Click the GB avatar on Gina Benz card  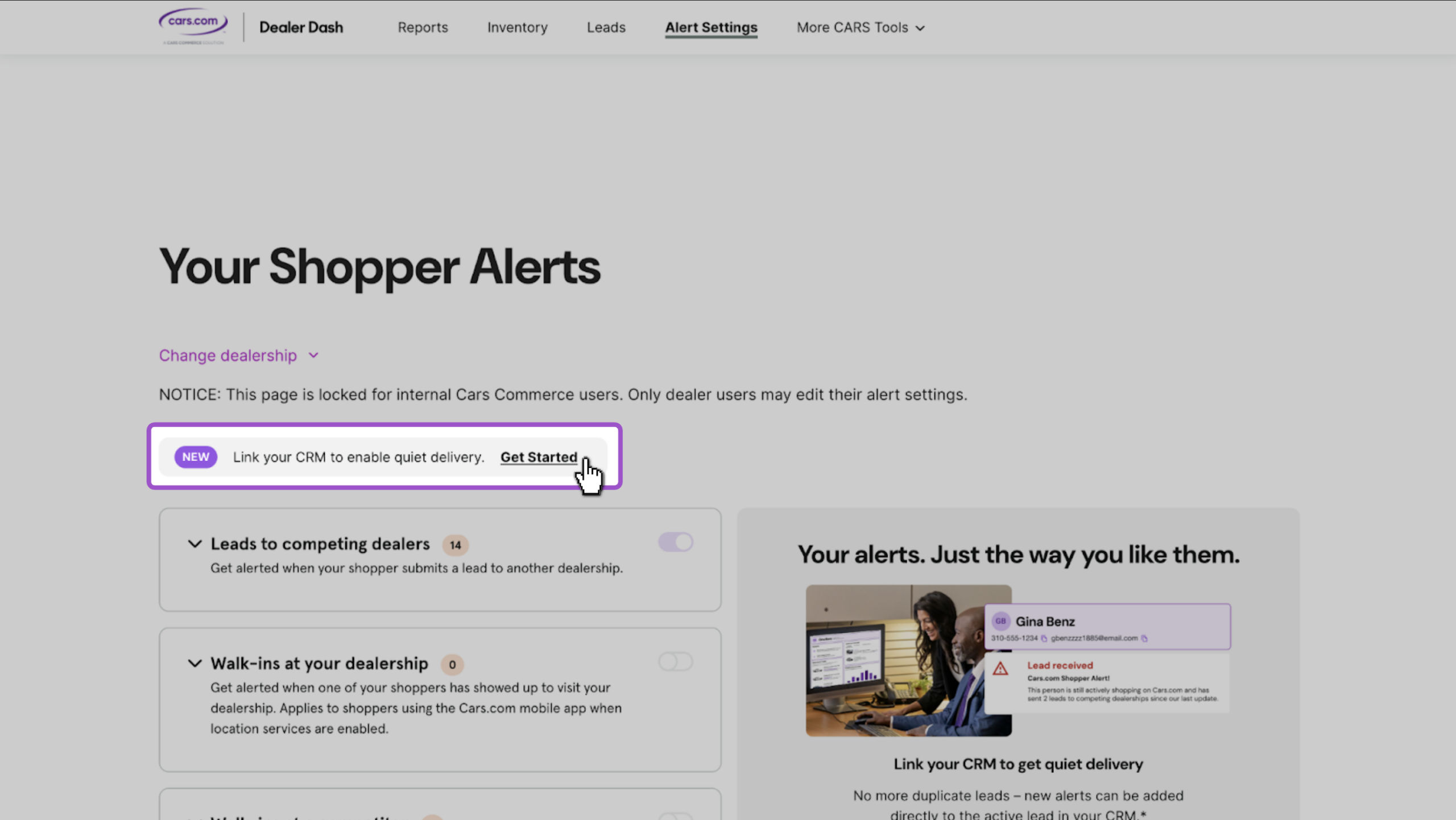pyautogui.click(x=1000, y=621)
